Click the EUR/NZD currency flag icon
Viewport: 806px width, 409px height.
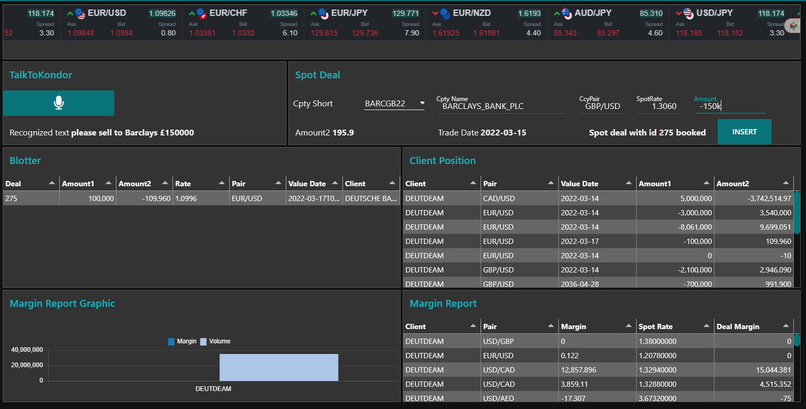coord(445,14)
